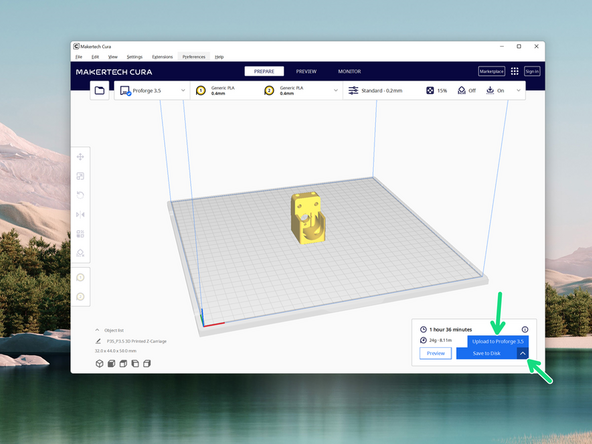Viewport: 592px width, 444px height.
Task: Click extruder 1 Generic PLA icon
Action: pyautogui.click(x=201, y=91)
